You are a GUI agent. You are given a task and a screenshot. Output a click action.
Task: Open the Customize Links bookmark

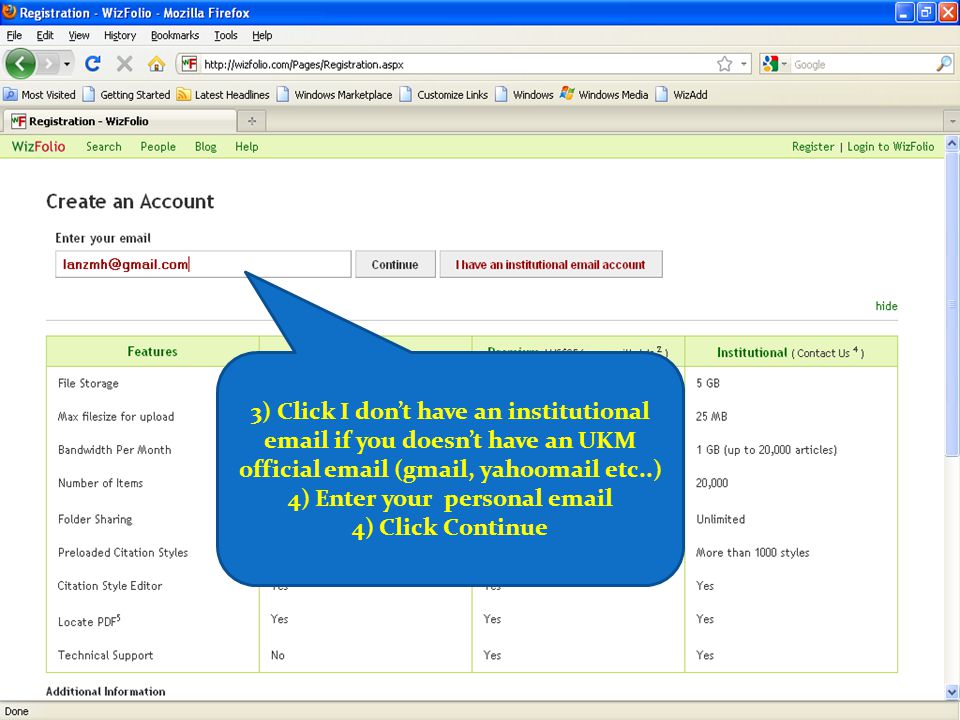point(444,94)
